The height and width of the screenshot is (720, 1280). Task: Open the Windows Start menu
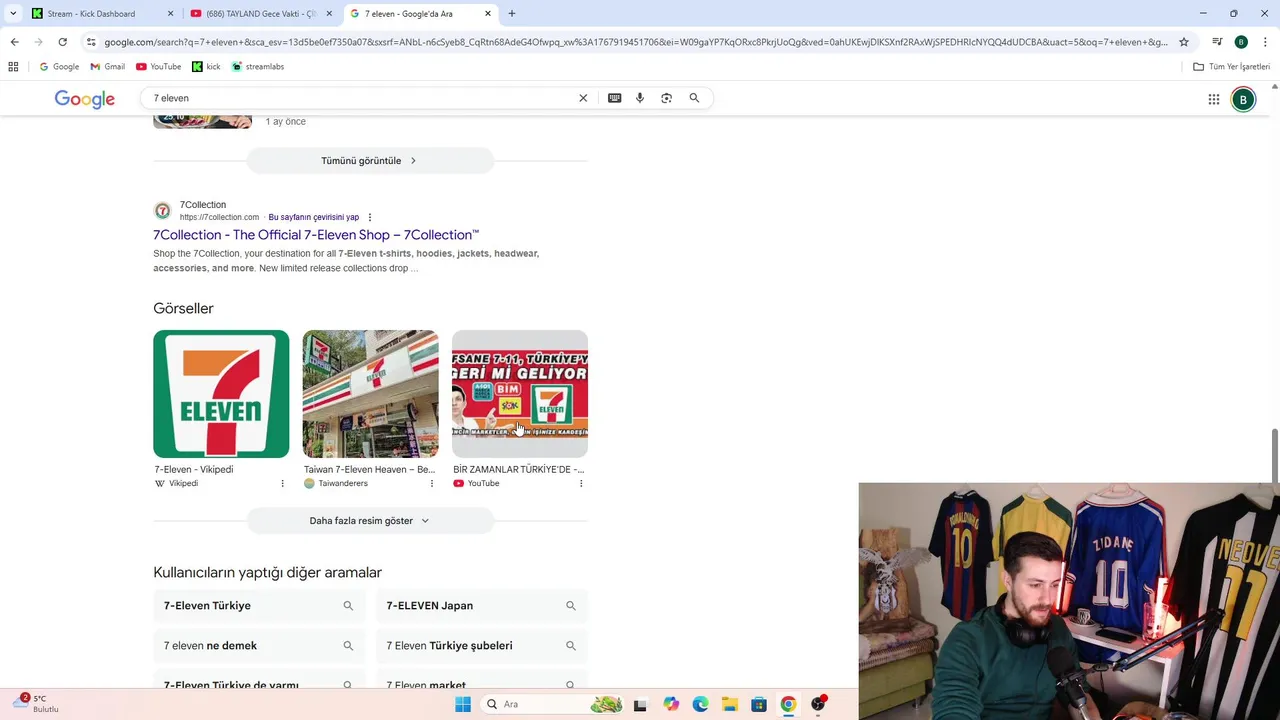[x=462, y=704]
